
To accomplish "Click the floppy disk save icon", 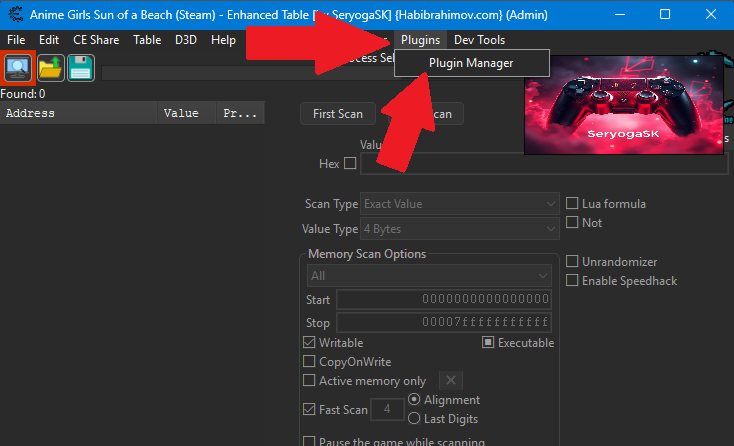I will point(81,68).
